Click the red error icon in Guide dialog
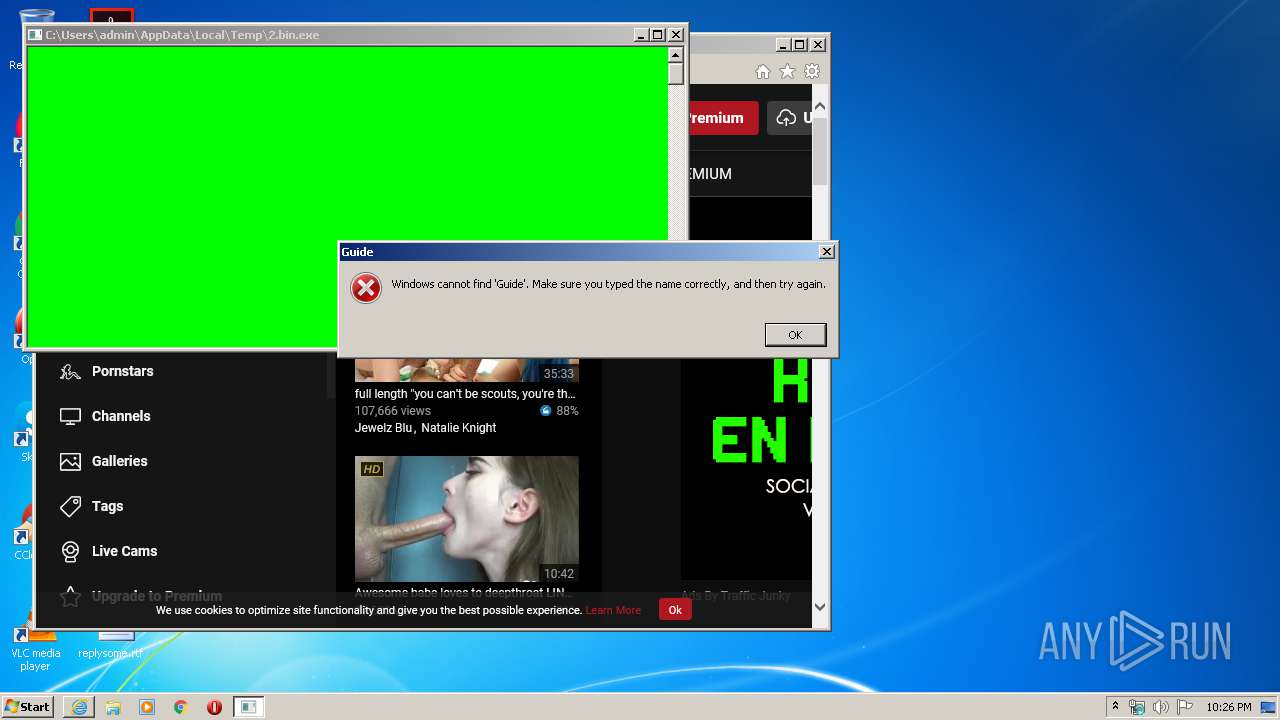The image size is (1280, 720). pyautogui.click(x=366, y=288)
